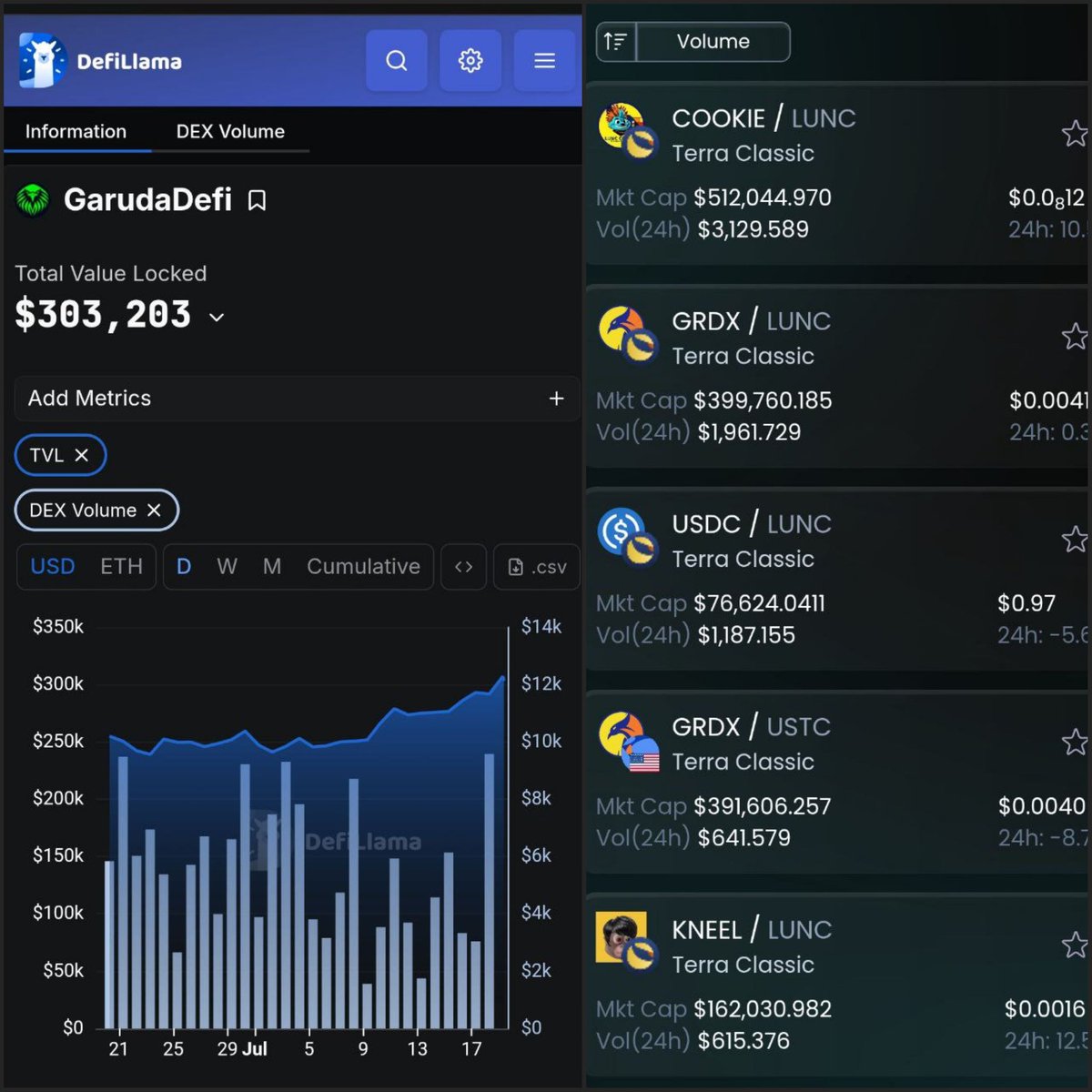Viewport: 1092px width, 1092px height.
Task: Select the daily D interval
Action: click(184, 567)
